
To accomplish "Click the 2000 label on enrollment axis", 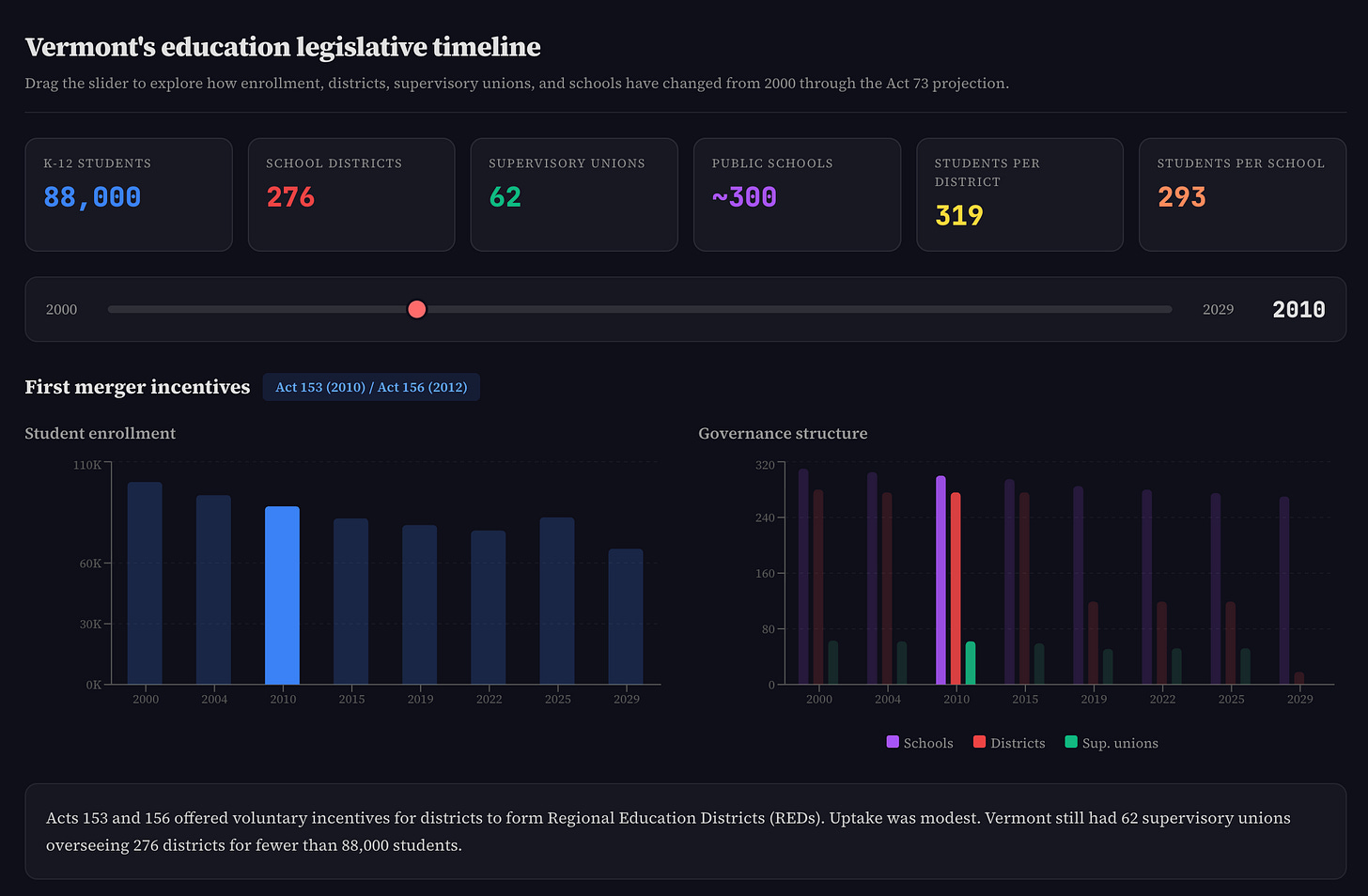I will tap(146, 699).
